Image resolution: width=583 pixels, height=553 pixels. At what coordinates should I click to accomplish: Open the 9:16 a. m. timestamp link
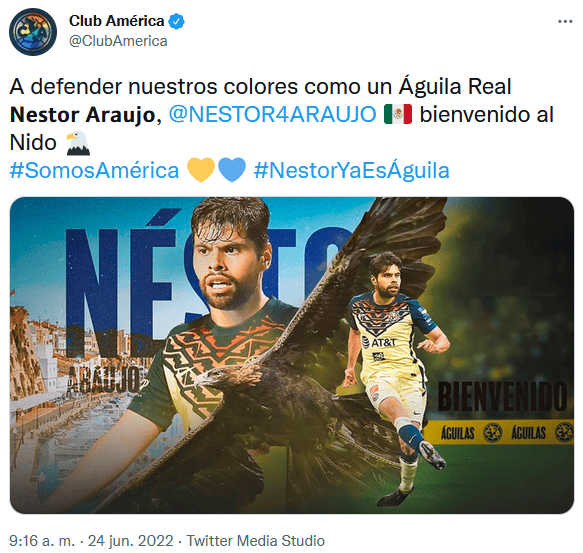(42, 541)
